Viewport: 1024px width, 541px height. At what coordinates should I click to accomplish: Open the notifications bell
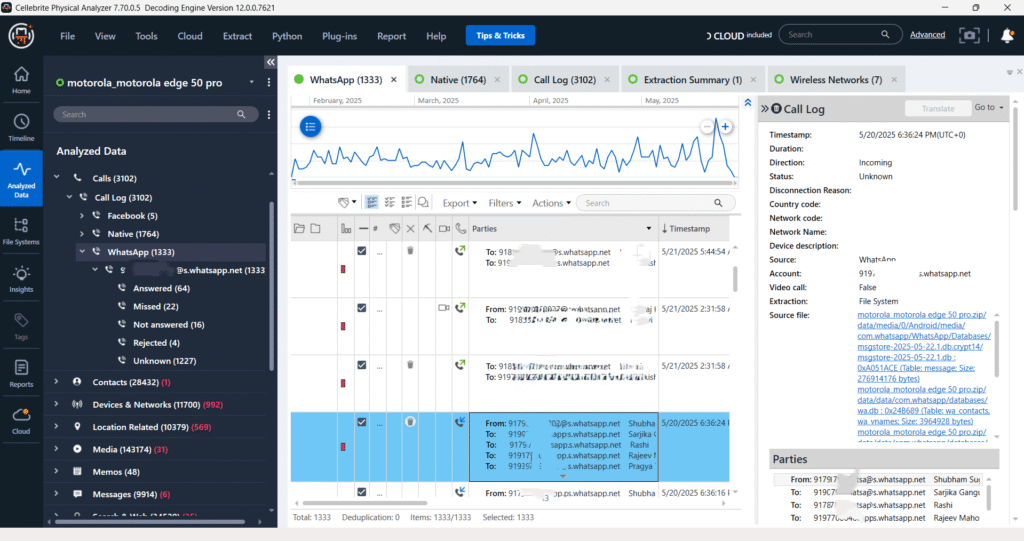(x=1007, y=35)
